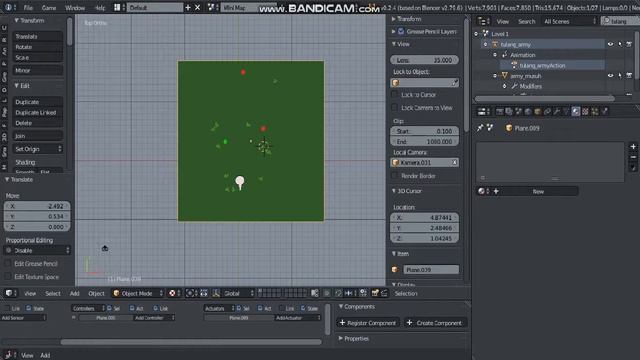Image resolution: width=640 pixels, height=360 pixels.
Task: Open the Game menu
Action: (49, 7)
